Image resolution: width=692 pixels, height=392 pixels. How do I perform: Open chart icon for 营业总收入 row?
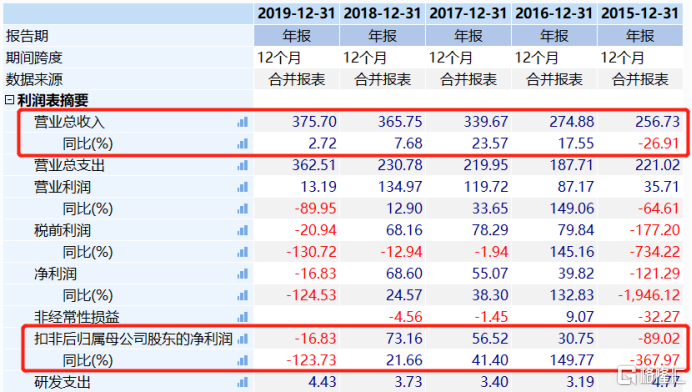[243, 122]
